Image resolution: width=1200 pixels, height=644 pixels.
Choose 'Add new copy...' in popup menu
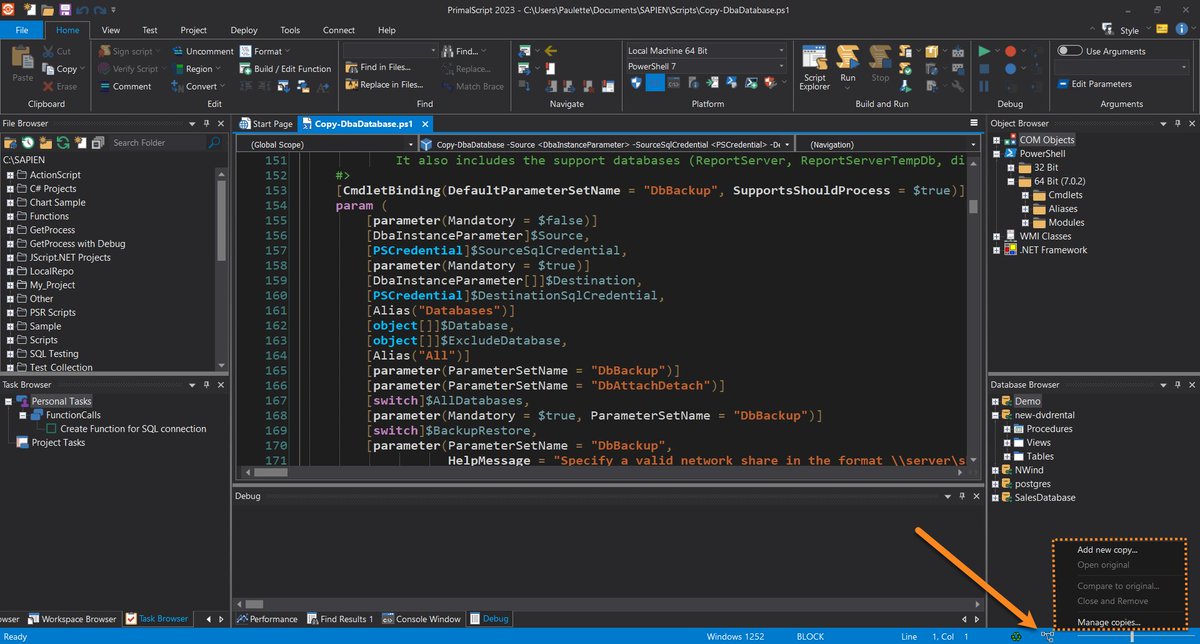(1107, 550)
